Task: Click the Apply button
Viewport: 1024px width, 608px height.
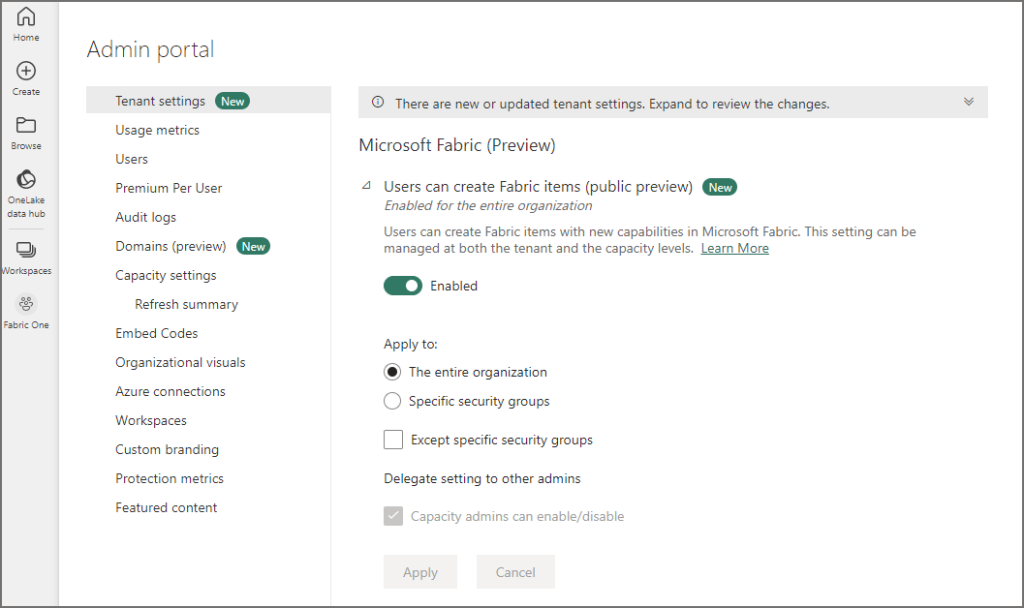Action: [420, 572]
